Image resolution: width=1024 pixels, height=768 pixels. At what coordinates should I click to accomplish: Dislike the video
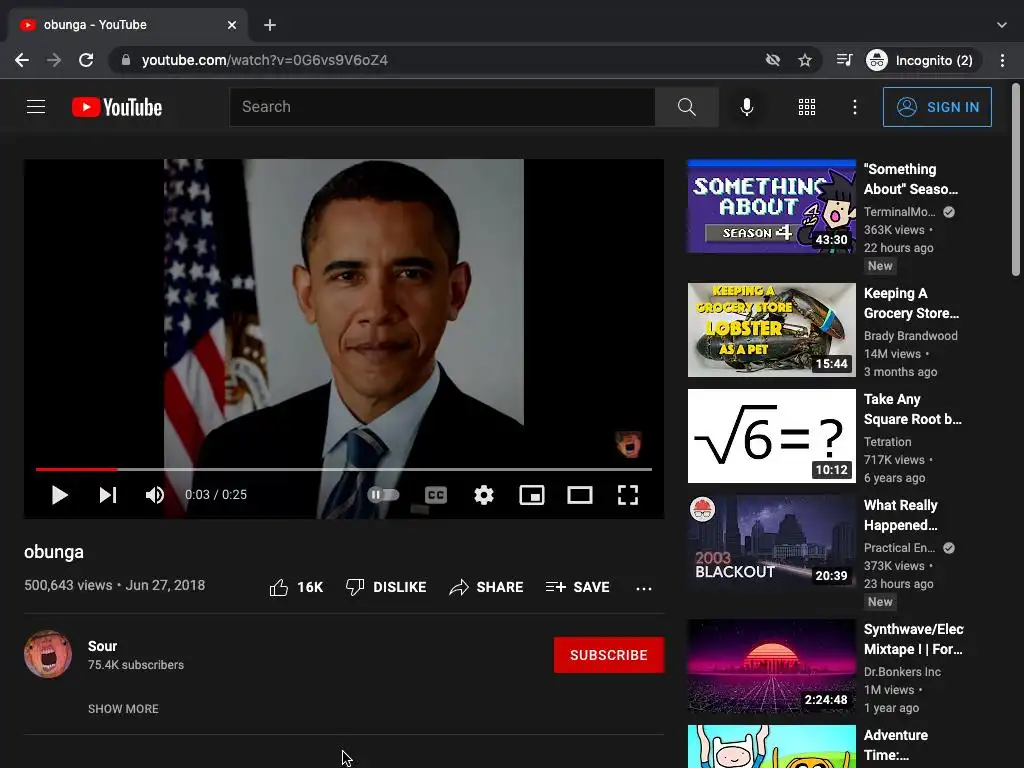point(386,587)
